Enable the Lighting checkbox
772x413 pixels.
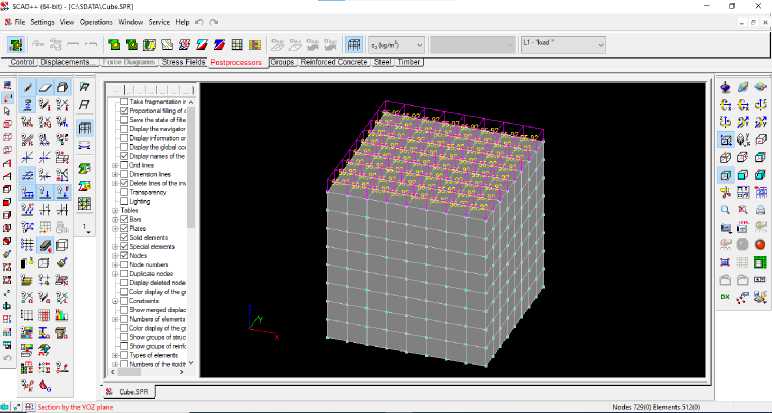coord(124,201)
